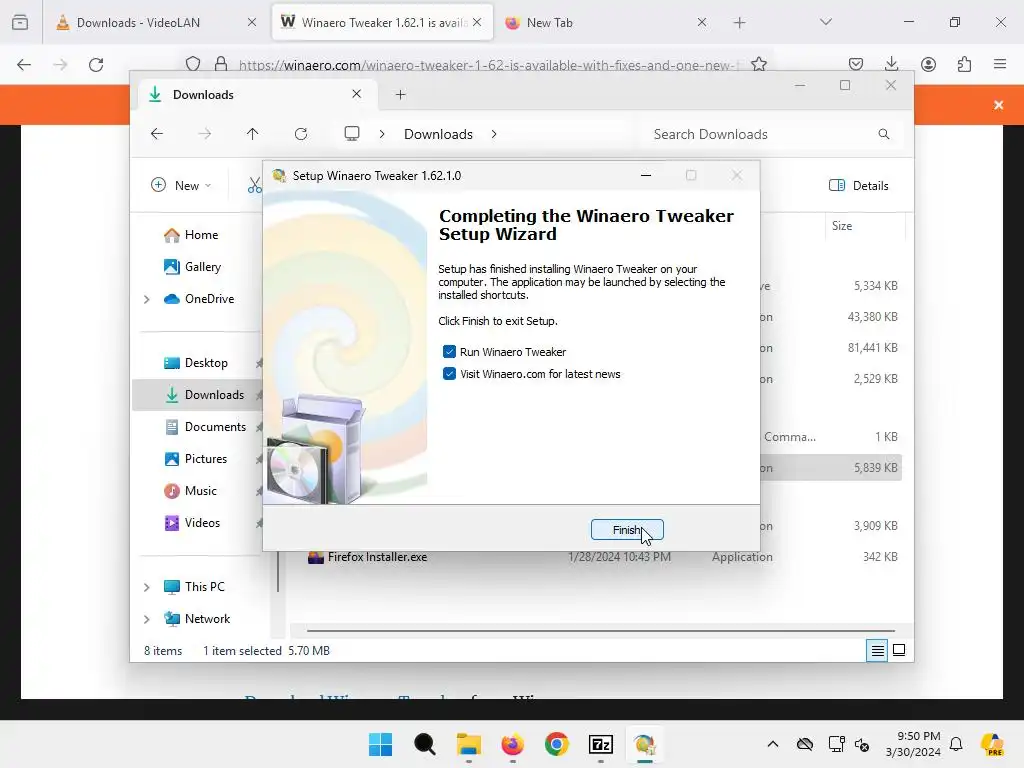Image resolution: width=1024 pixels, height=768 pixels.
Task: Click the taskbar clock showing 9:50 PM
Action: pyautogui.click(x=913, y=744)
